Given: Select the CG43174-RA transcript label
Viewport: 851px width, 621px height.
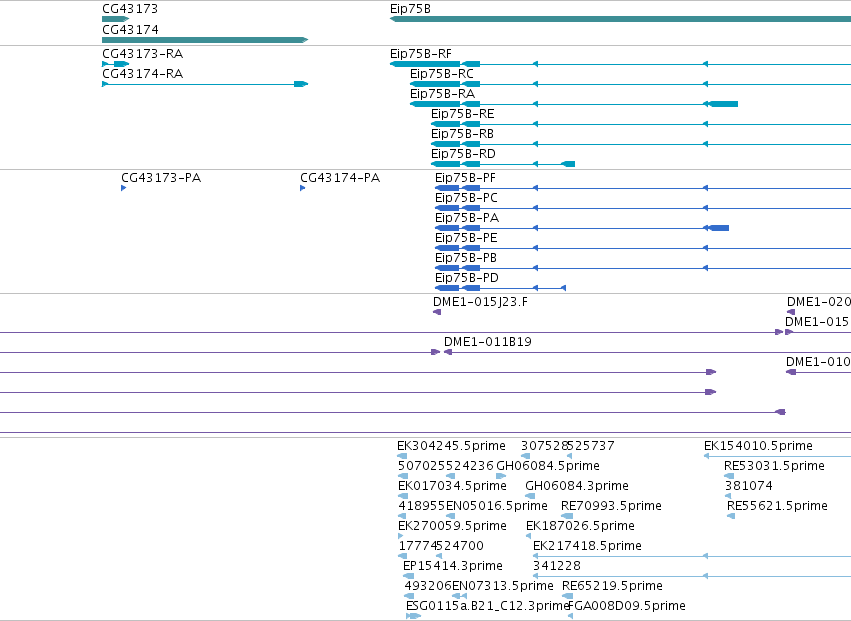Looking at the screenshot, I should (142, 74).
